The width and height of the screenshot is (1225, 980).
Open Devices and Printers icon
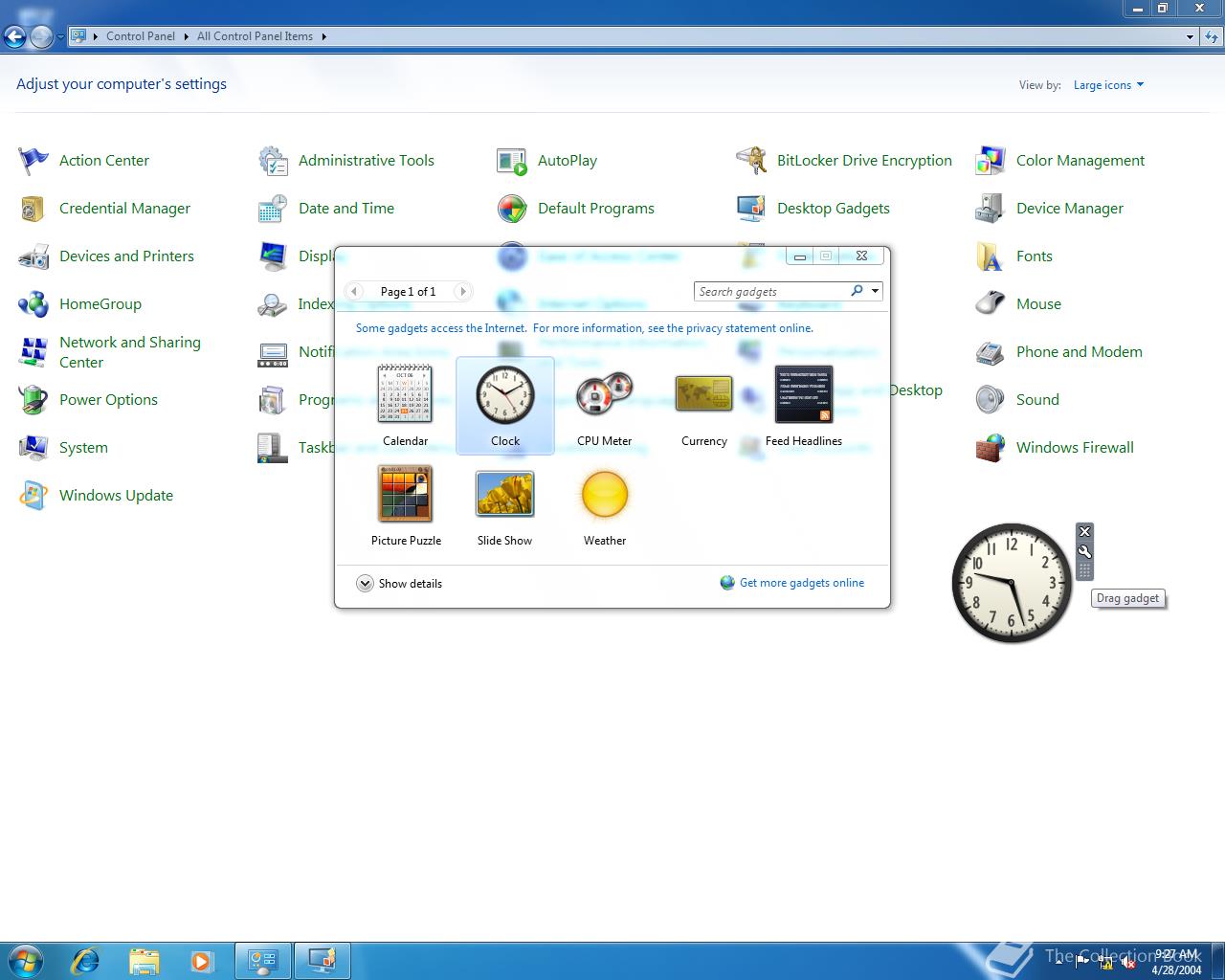(33, 256)
